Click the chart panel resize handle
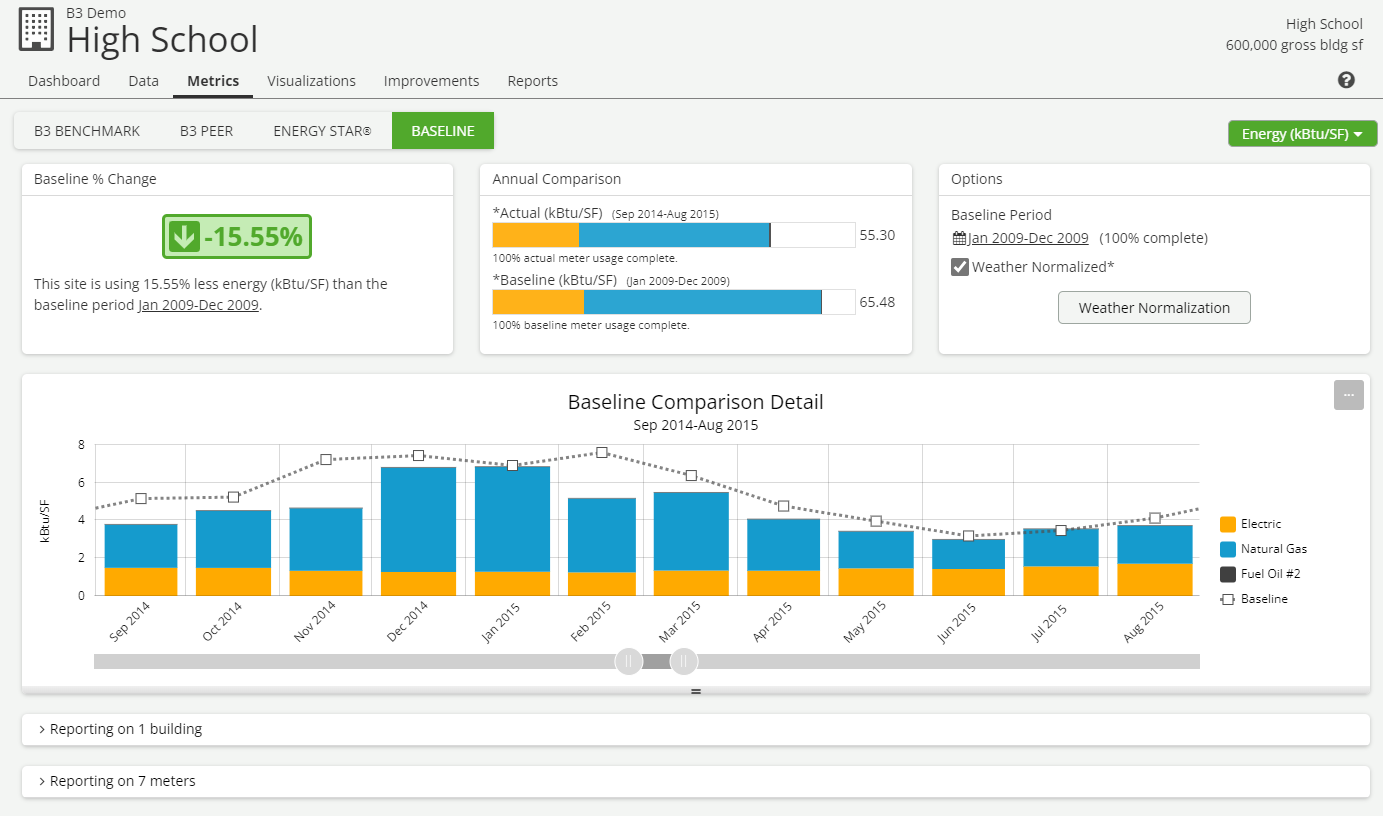Viewport: 1383px width, 816px height. click(696, 691)
